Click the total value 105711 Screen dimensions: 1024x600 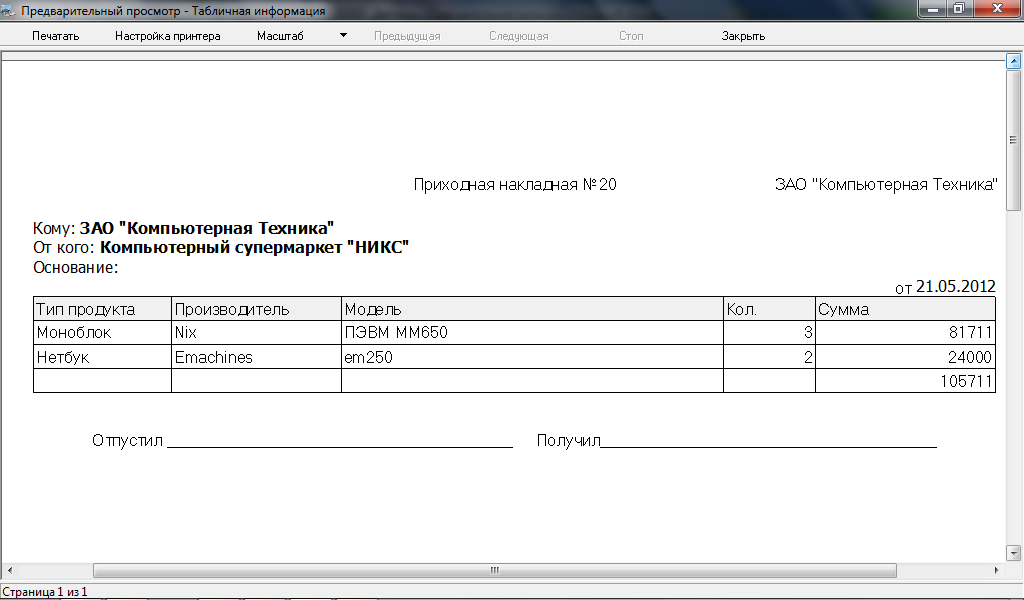pyautogui.click(x=906, y=381)
